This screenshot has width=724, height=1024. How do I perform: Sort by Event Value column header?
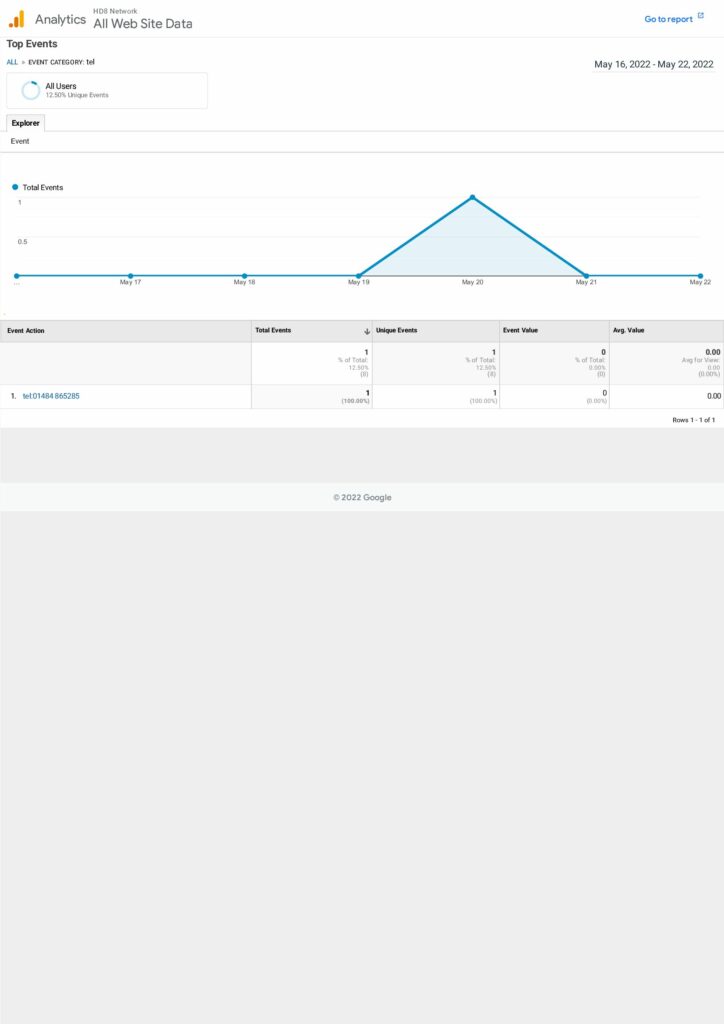(520, 331)
